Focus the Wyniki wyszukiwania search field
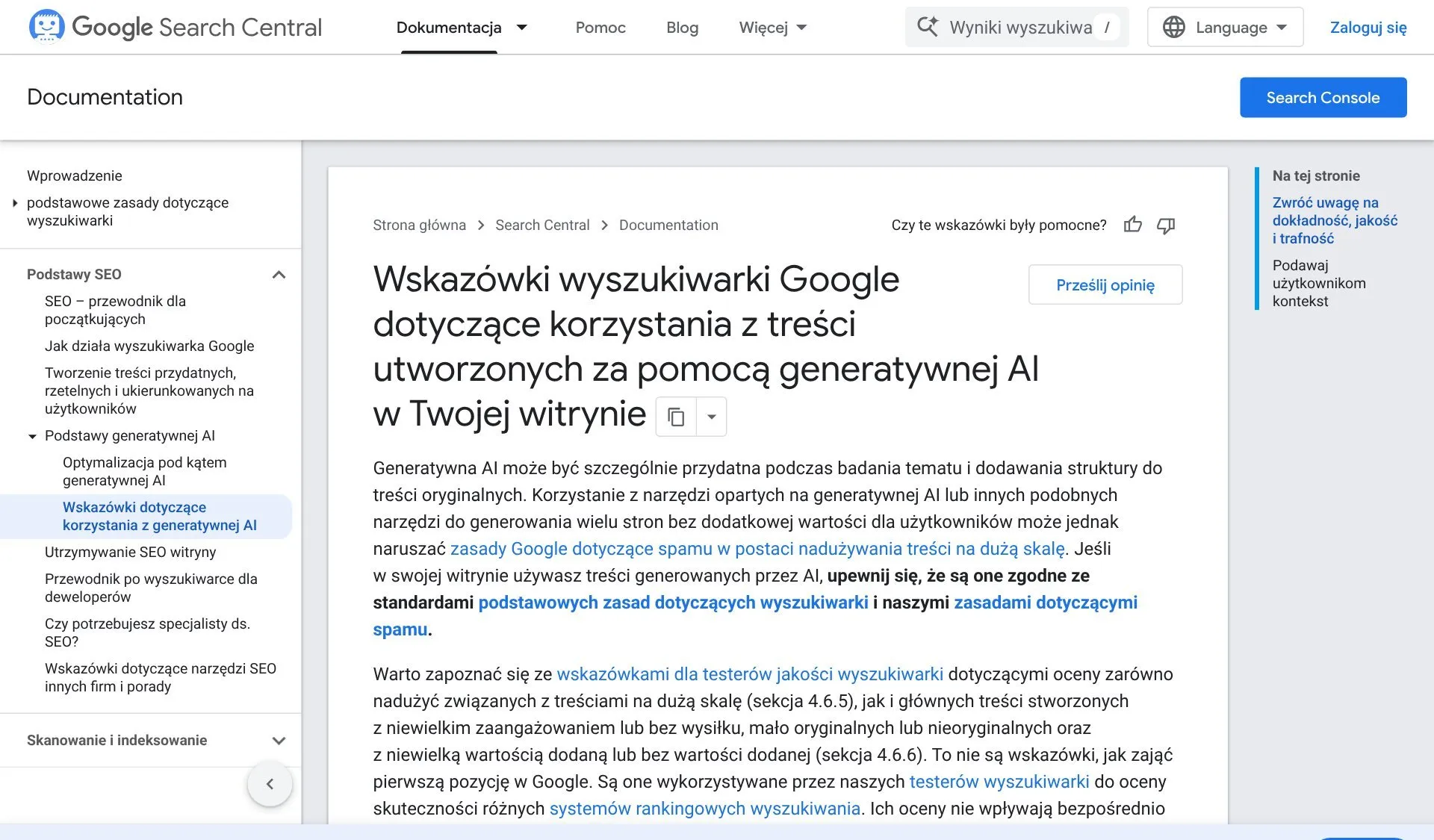The height and width of the screenshot is (840, 1434). coord(1016,27)
